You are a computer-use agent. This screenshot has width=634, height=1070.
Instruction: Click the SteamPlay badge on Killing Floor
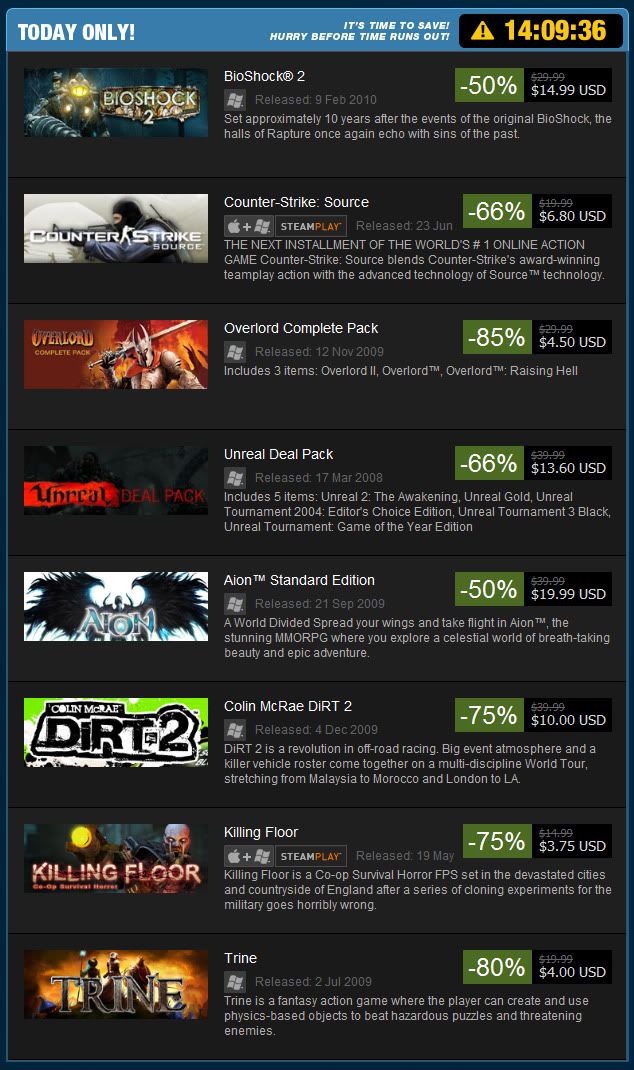311,856
